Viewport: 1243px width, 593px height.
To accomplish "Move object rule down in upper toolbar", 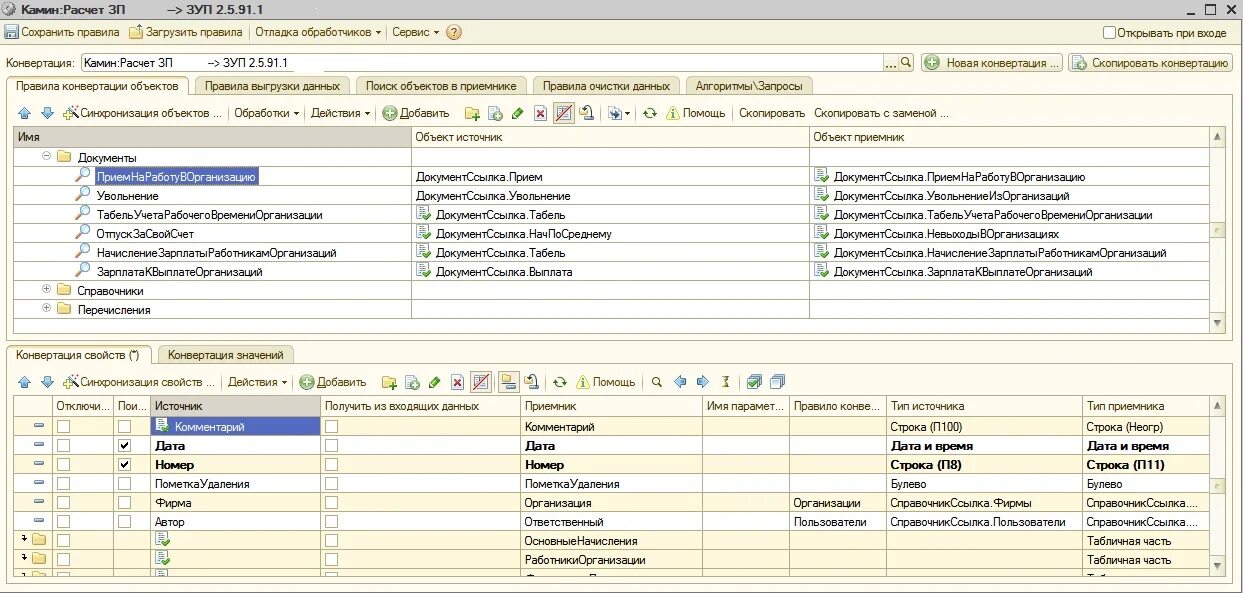I will [46, 113].
